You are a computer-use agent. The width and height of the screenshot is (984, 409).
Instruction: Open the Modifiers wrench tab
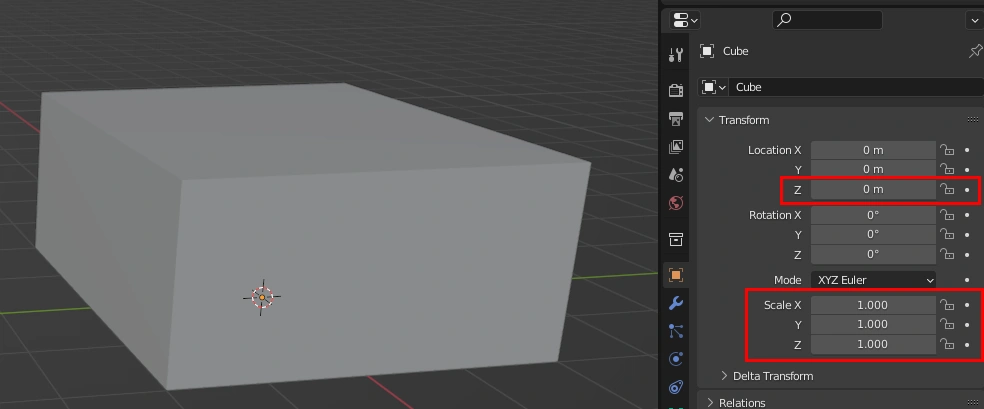coord(676,303)
